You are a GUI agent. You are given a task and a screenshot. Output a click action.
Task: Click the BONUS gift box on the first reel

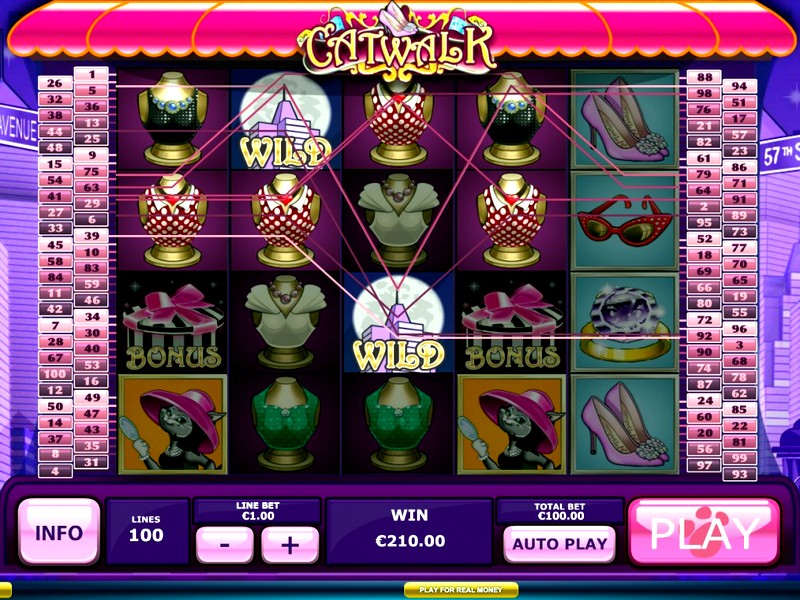[173, 322]
